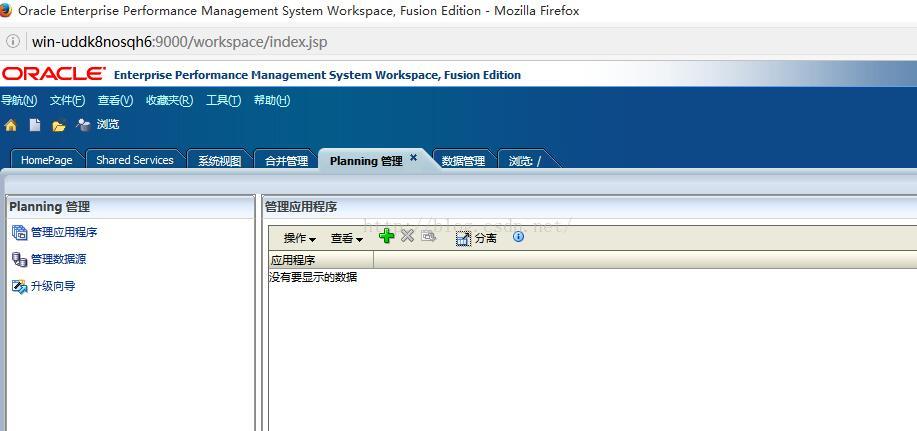Switch to the Shared Services tab
917x431 pixels.
click(135, 160)
